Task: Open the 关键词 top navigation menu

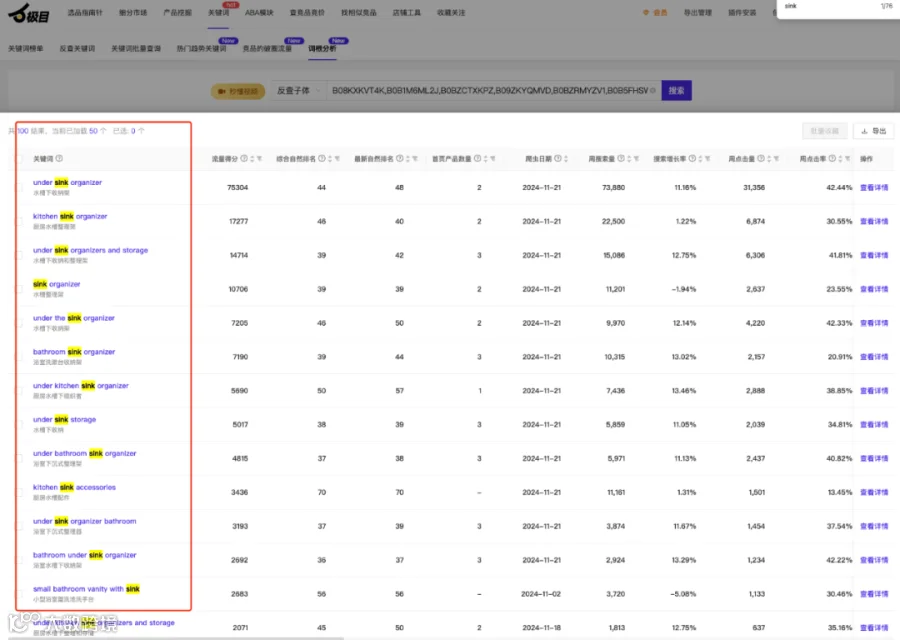Action: (x=218, y=13)
